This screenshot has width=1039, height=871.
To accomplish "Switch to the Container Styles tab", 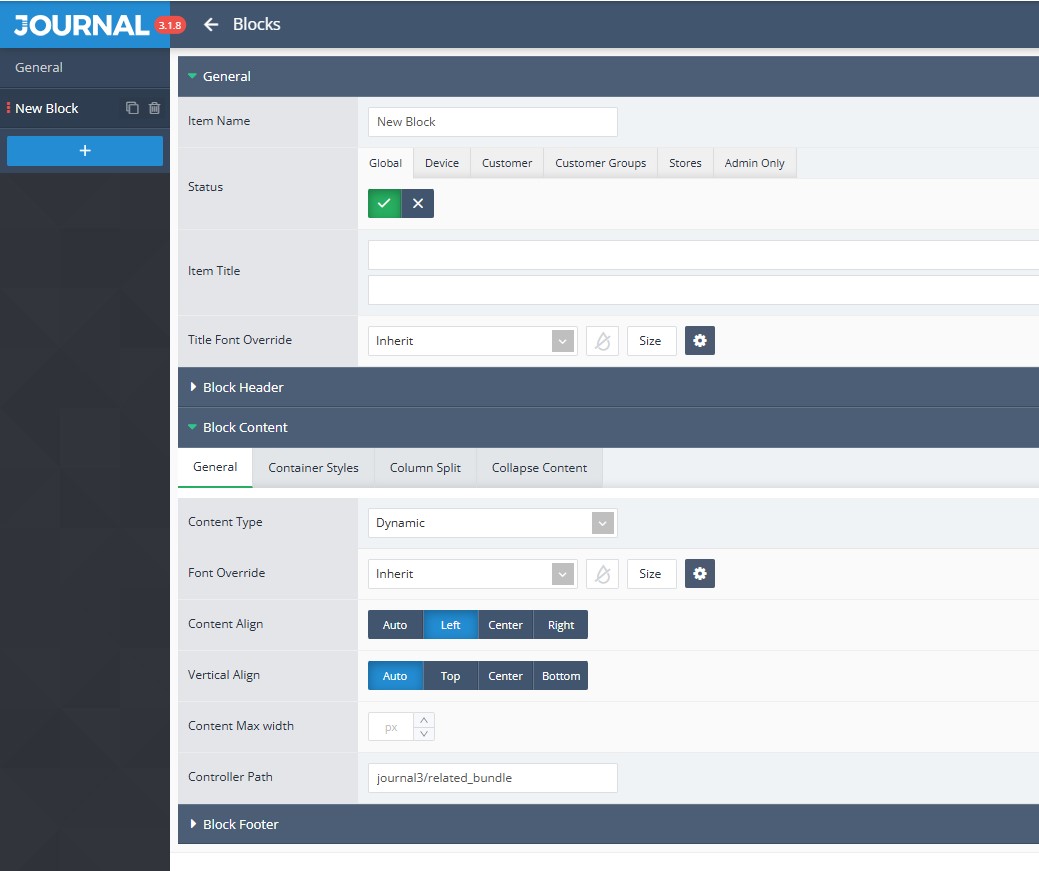I will 313,468.
